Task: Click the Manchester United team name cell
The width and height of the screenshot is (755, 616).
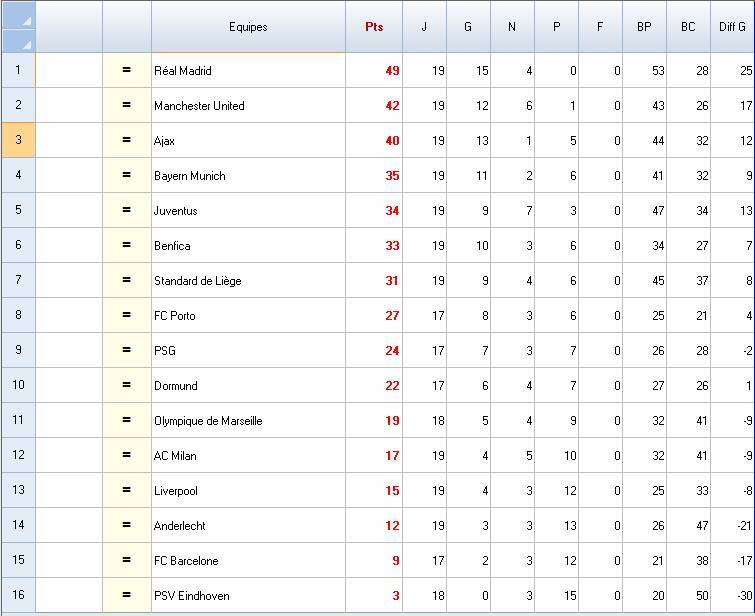Action: (x=199, y=105)
